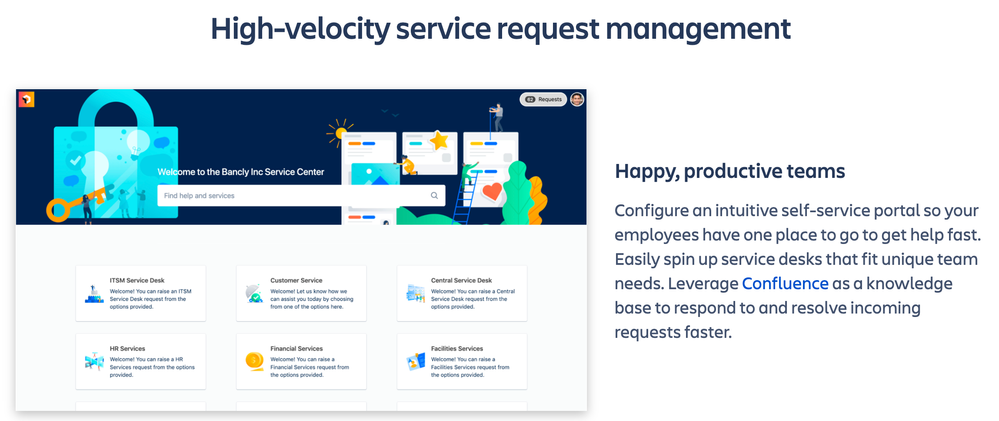Click the Central Service Desk icon
This screenshot has width=999, height=421.
[x=415, y=294]
